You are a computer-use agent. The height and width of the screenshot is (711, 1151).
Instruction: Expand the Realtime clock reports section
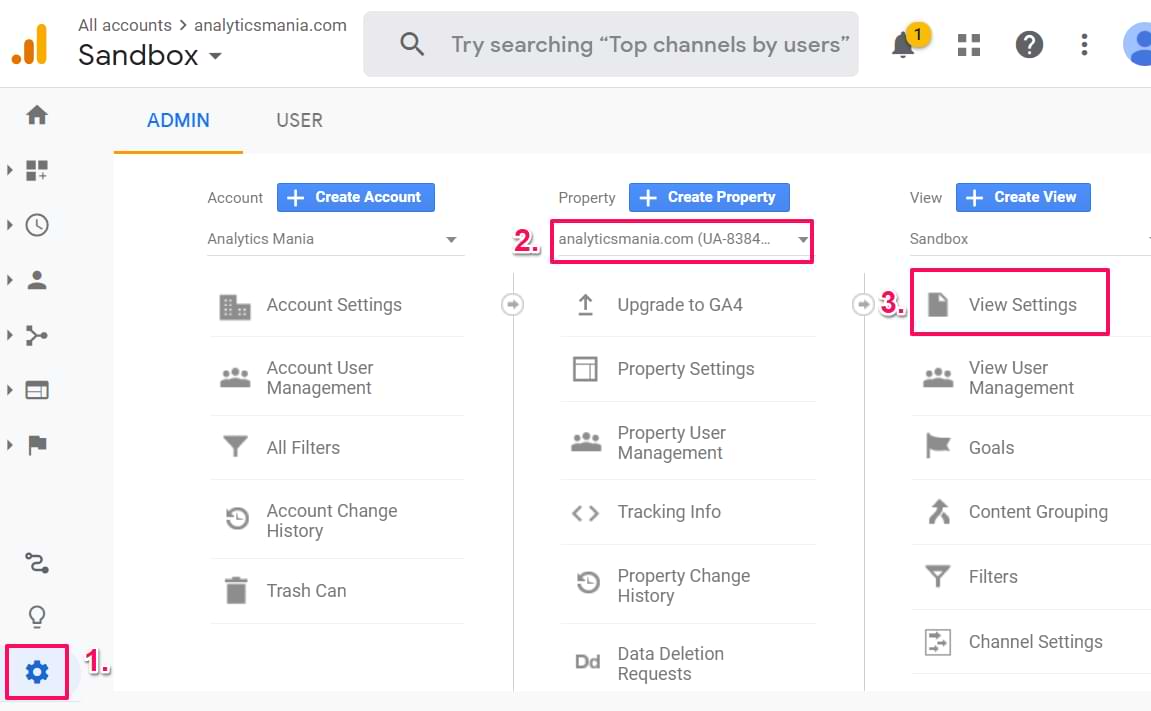pos(37,225)
